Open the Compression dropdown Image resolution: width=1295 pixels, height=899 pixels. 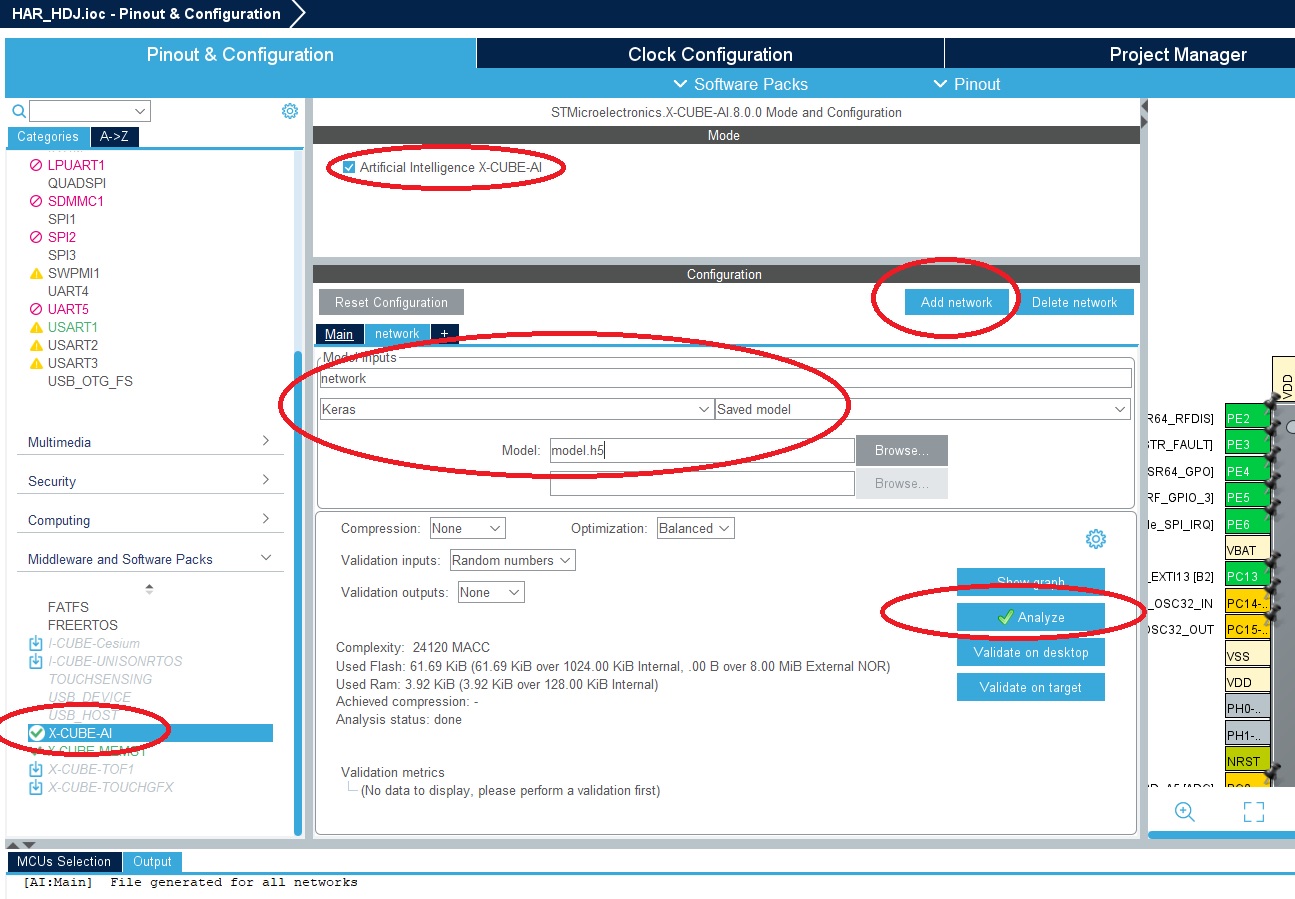(x=467, y=528)
